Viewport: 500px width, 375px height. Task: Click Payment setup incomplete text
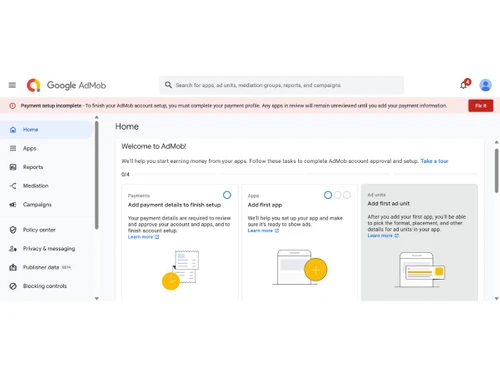click(x=51, y=106)
